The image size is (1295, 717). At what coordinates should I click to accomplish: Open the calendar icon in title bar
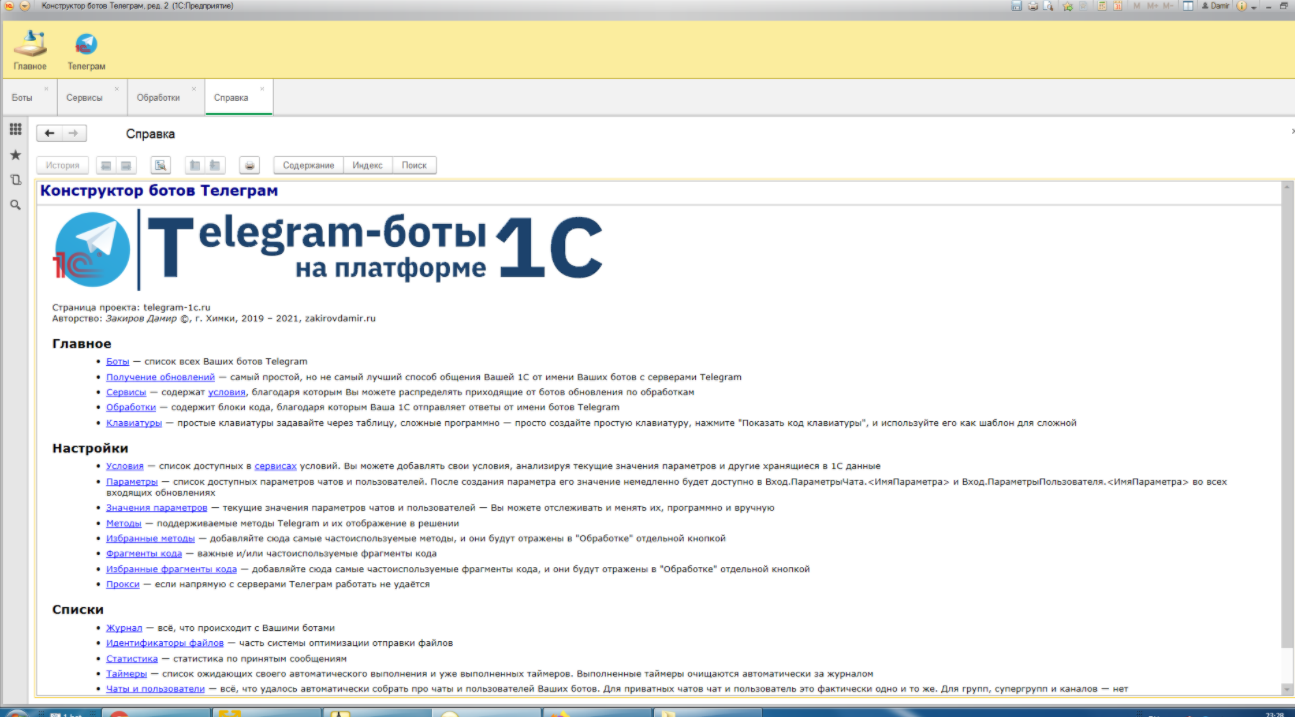coord(1118,6)
